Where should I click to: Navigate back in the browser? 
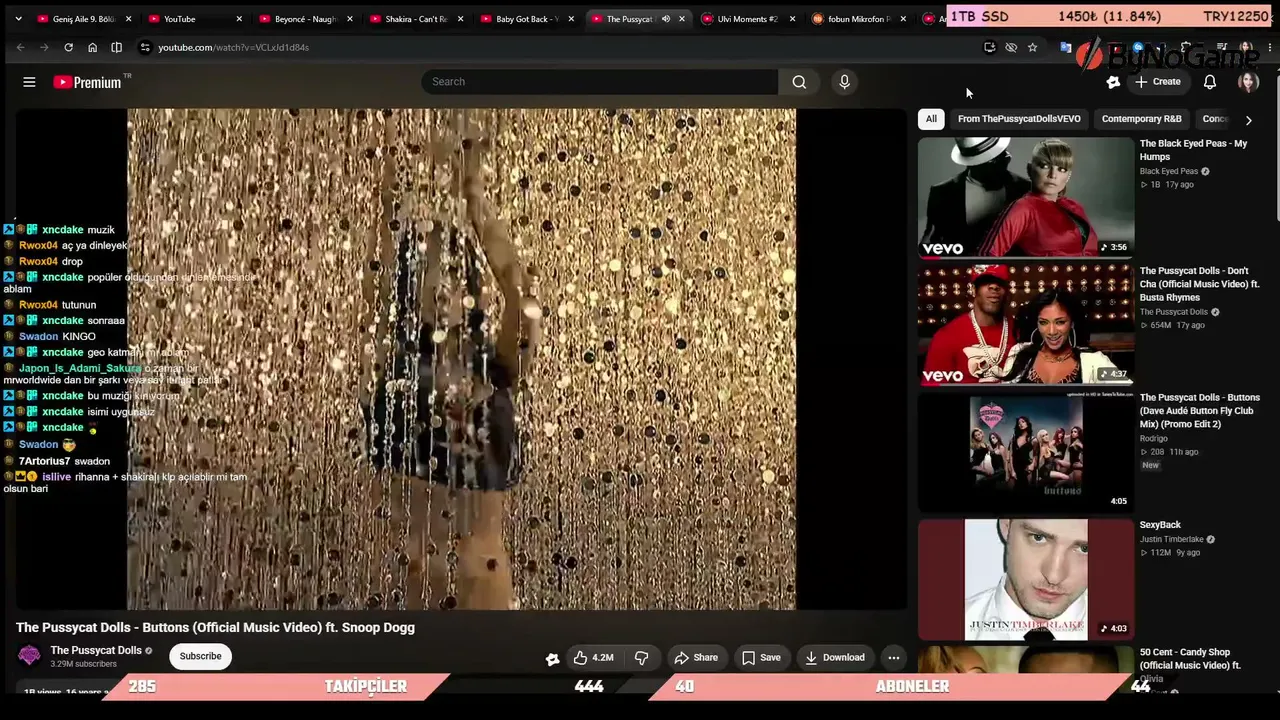point(20,47)
